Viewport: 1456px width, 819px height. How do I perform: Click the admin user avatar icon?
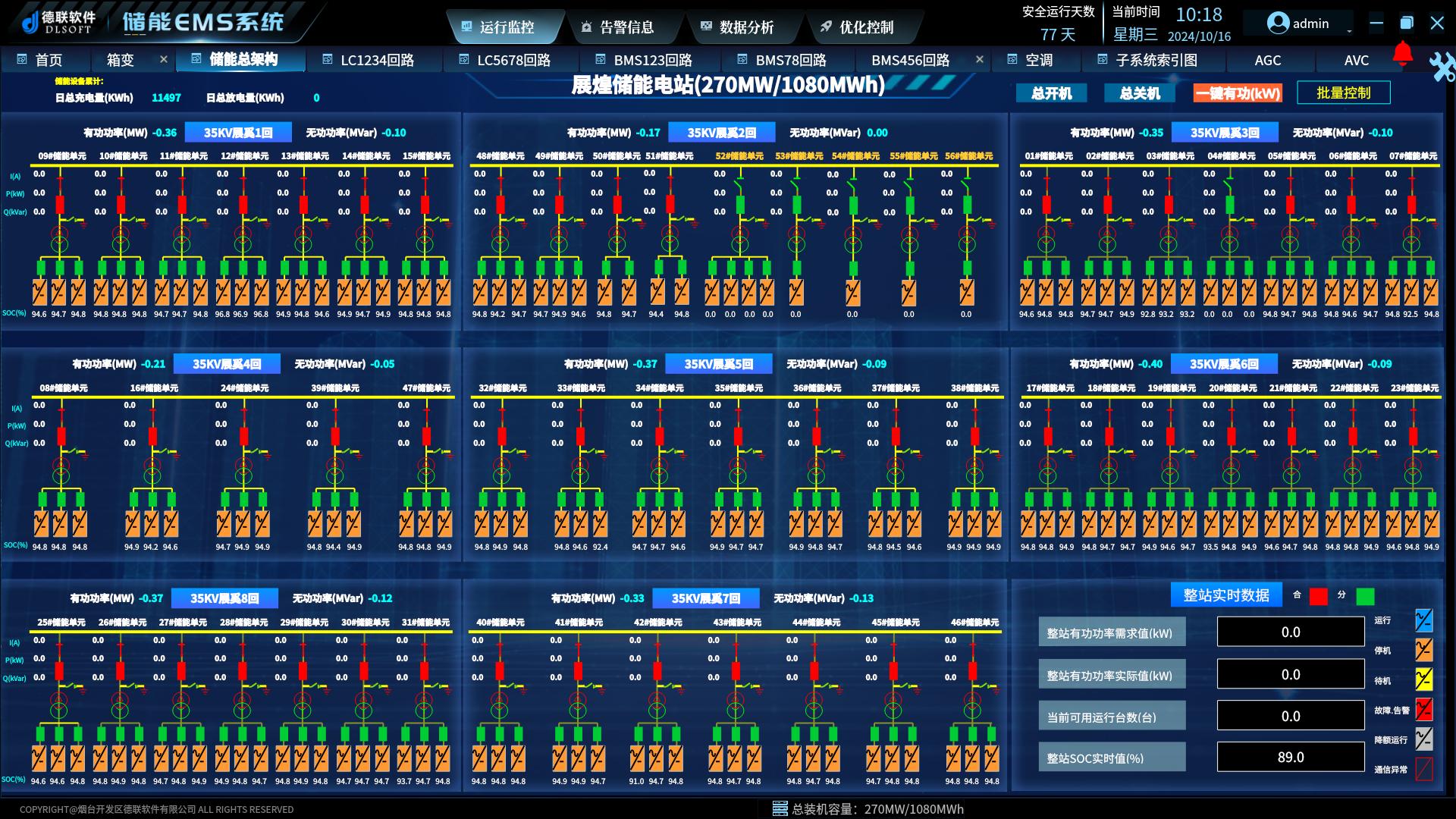(x=1278, y=24)
